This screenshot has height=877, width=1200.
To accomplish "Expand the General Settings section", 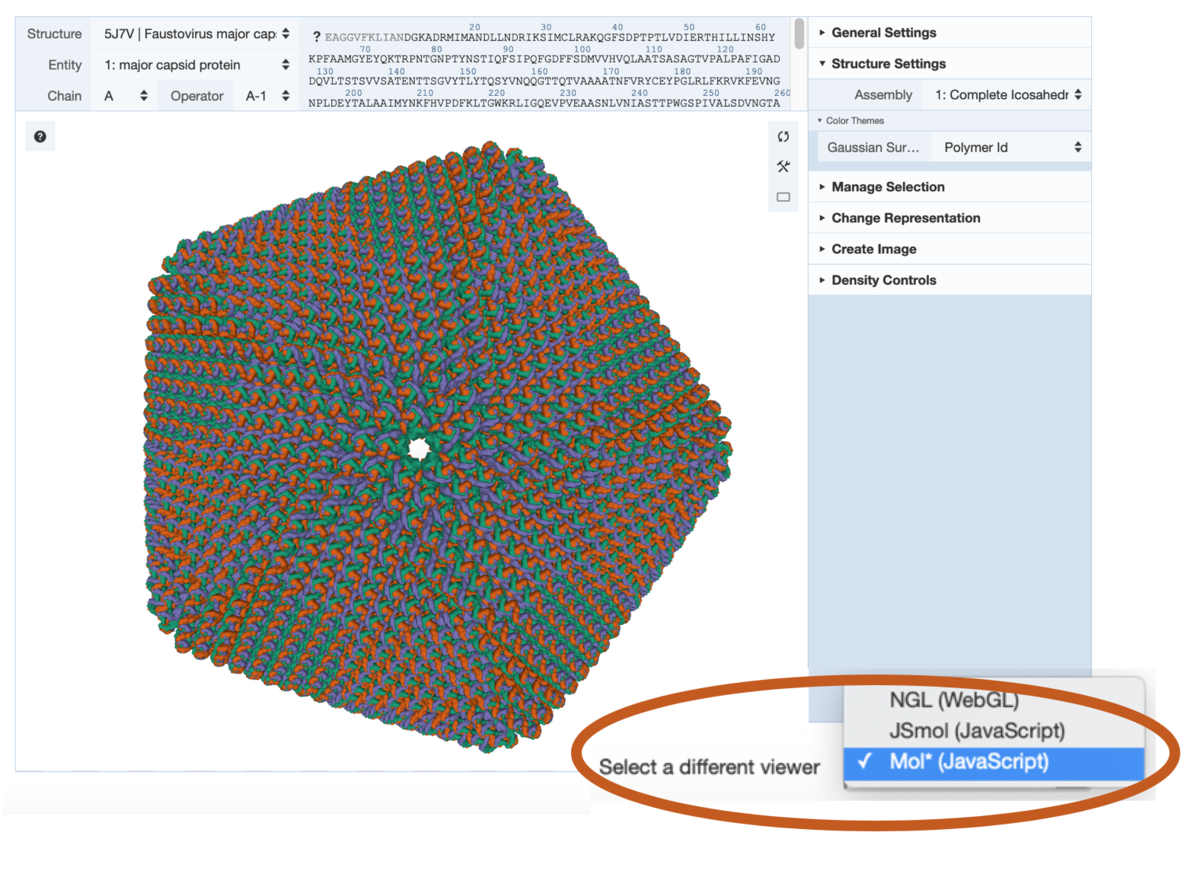I will point(883,33).
